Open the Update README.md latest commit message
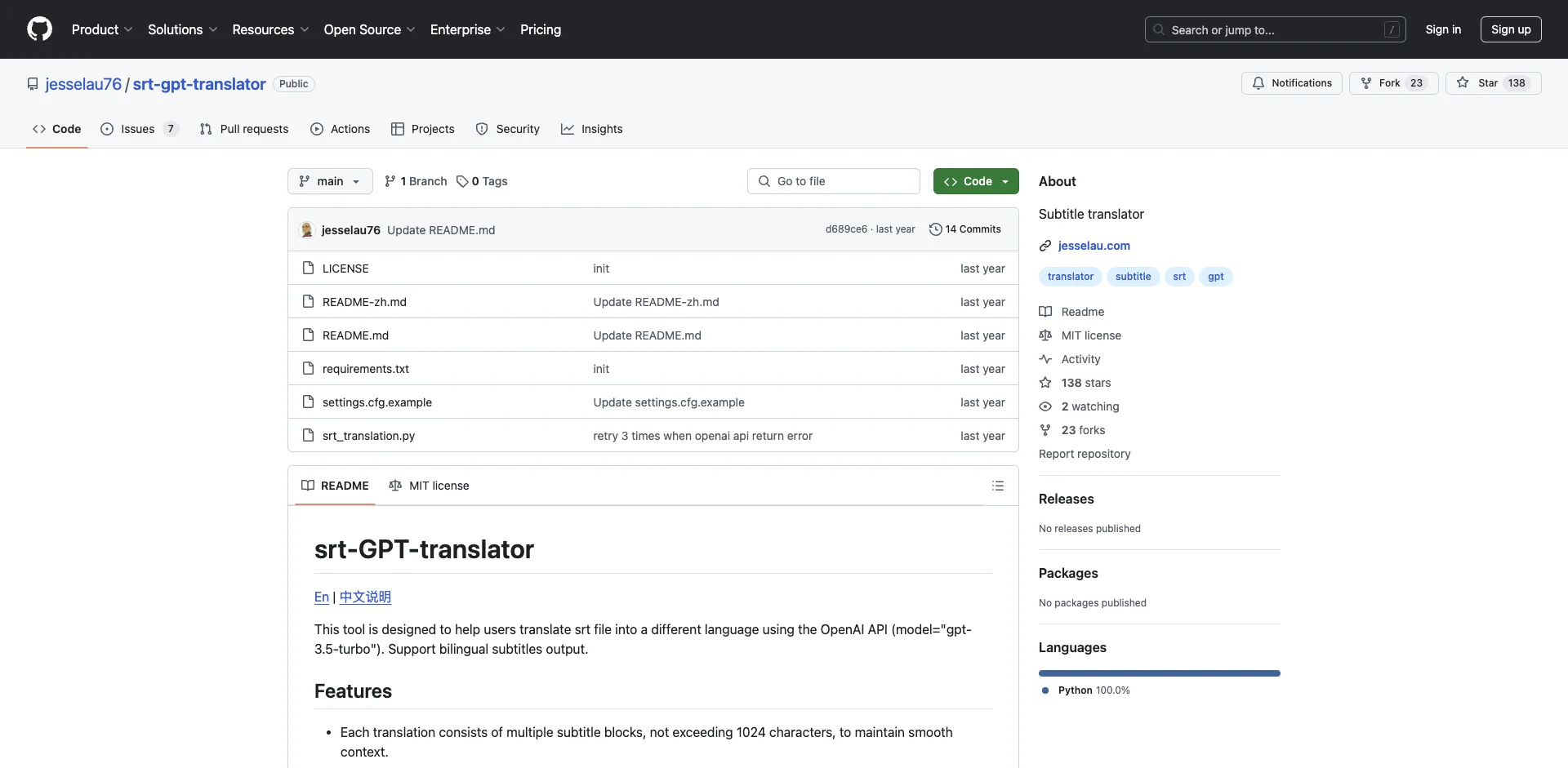This screenshot has width=1568, height=768. [441, 230]
